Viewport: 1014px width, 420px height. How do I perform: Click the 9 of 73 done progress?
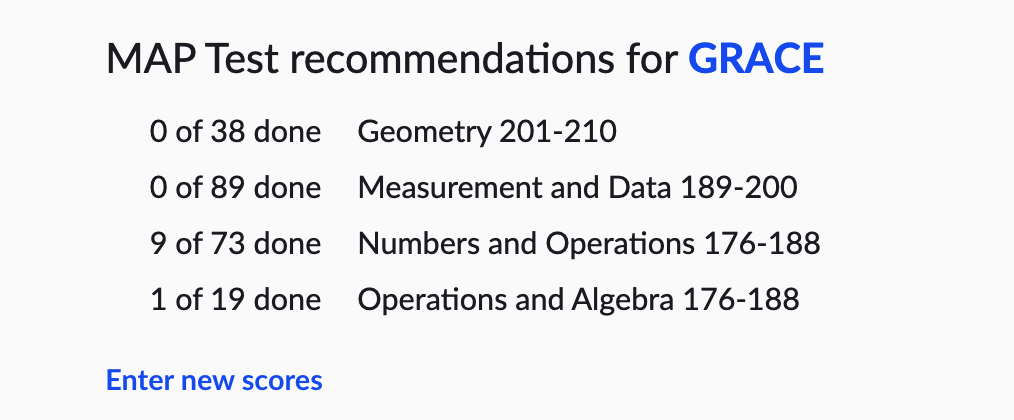coord(235,243)
